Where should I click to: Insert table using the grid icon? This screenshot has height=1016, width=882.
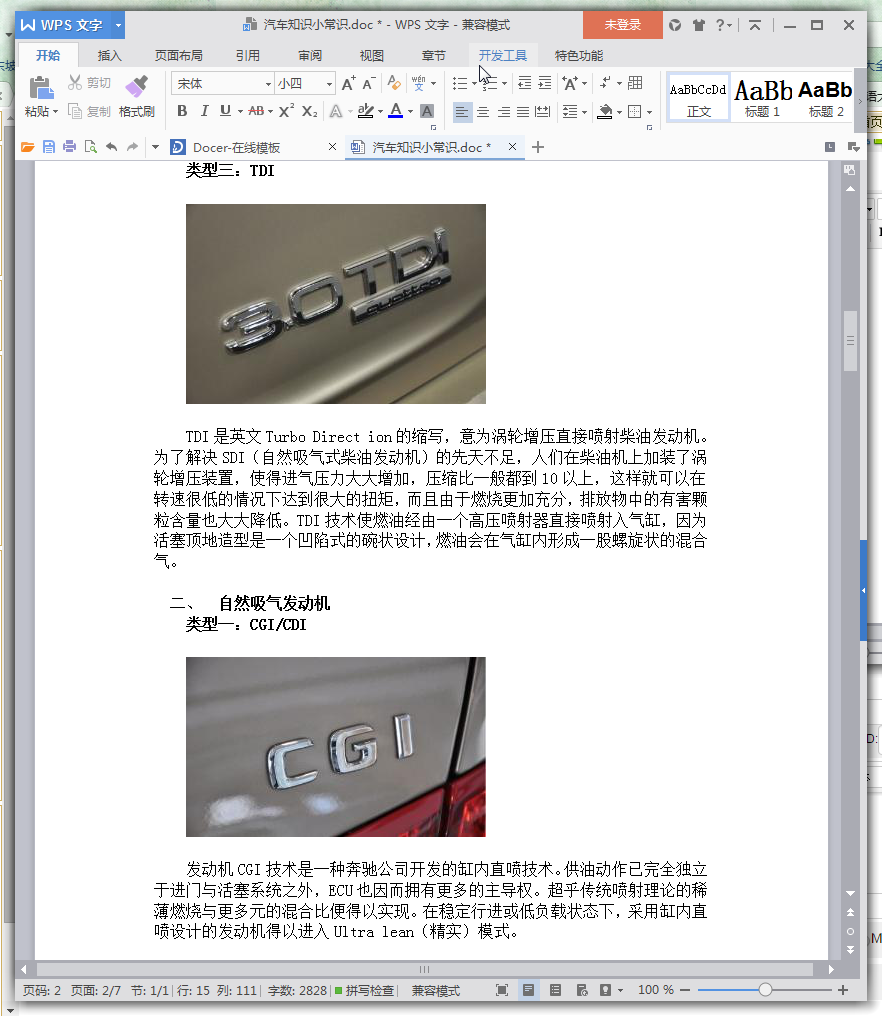pyautogui.click(x=635, y=83)
